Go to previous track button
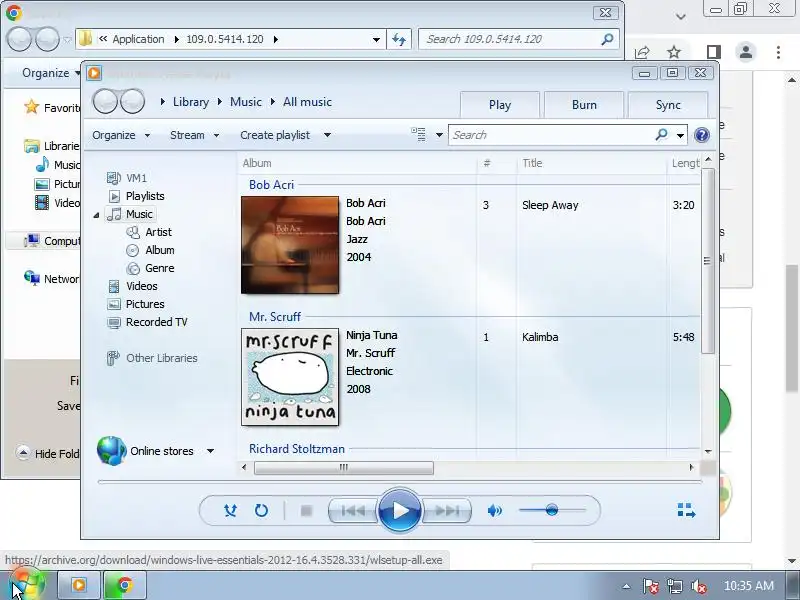The image size is (800, 600). pos(353,510)
